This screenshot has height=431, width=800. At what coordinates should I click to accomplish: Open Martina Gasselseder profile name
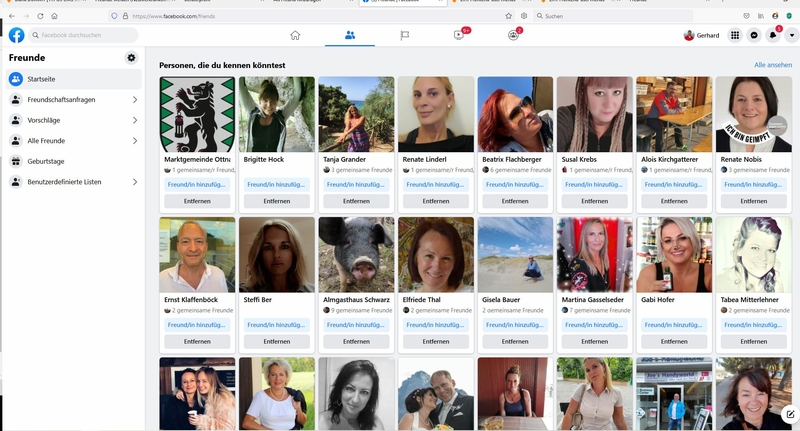coord(593,299)
